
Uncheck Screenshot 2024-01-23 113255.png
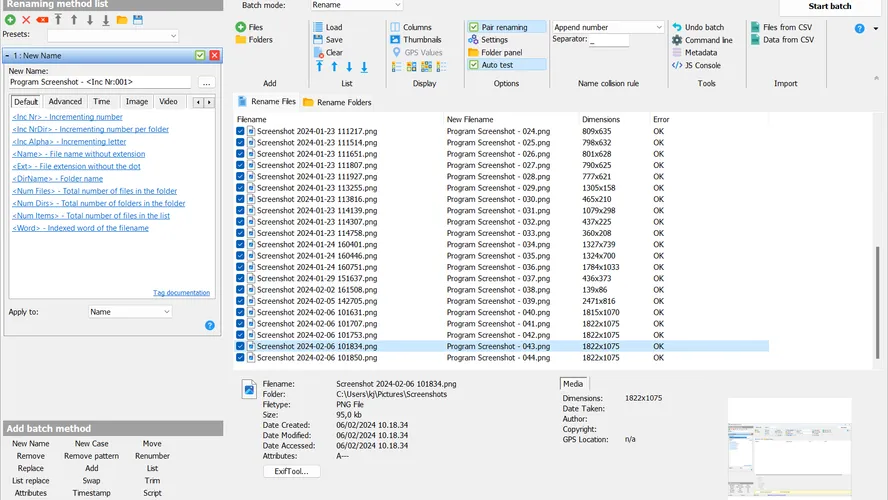click(240, 187)
